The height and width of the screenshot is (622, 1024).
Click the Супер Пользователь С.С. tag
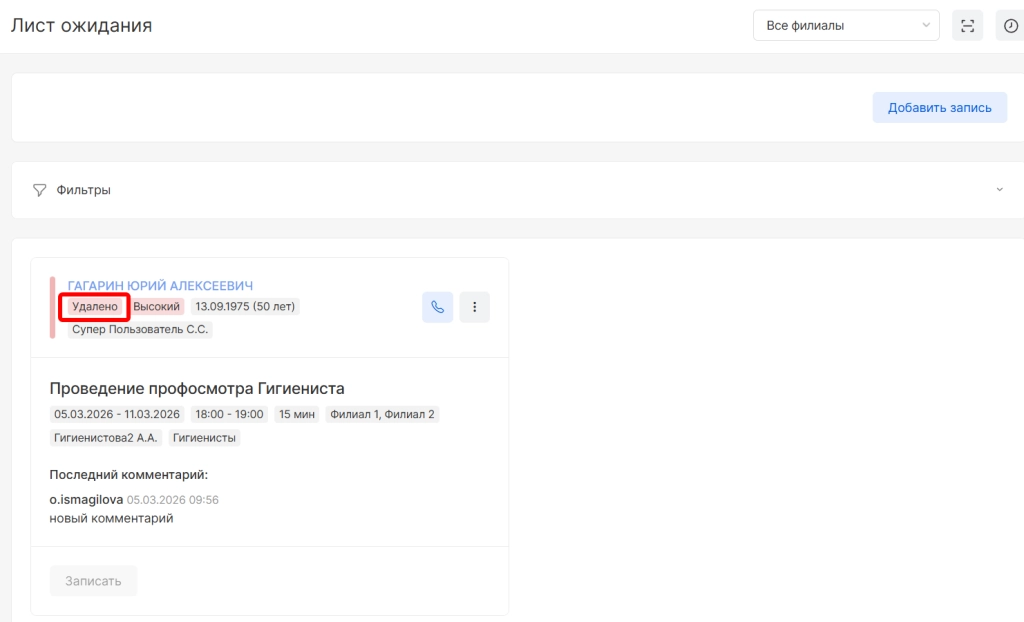pyautogui.click(x=140, y=329)
